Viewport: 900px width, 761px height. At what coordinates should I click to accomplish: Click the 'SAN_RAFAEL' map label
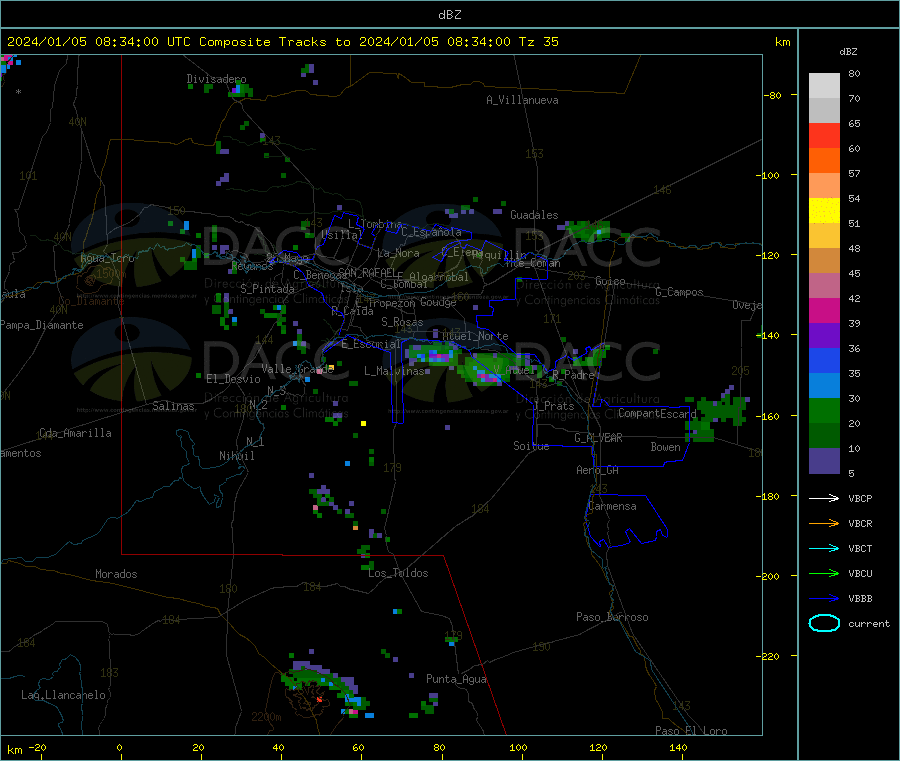click(367, 273)
